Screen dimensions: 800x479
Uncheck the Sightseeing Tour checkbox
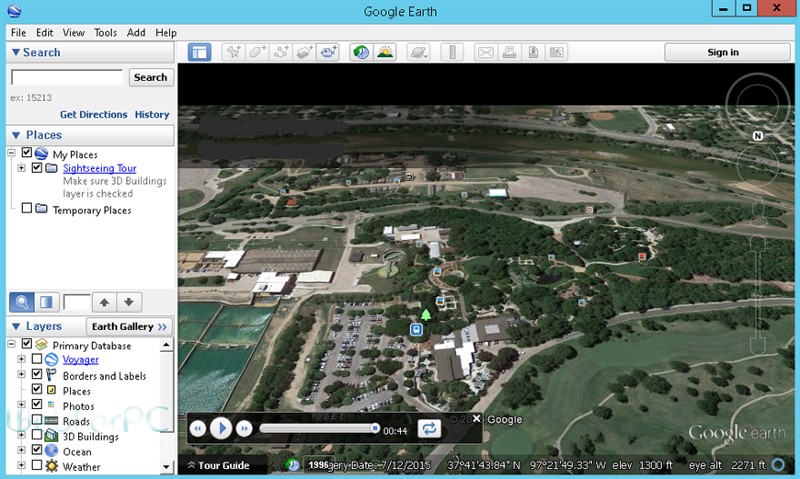pyautogui.click(x=37, y=169)
